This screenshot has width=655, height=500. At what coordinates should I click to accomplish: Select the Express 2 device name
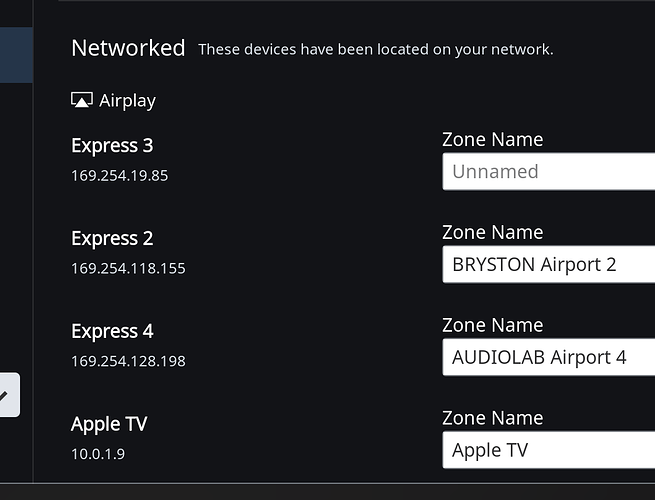pos(112,239)
